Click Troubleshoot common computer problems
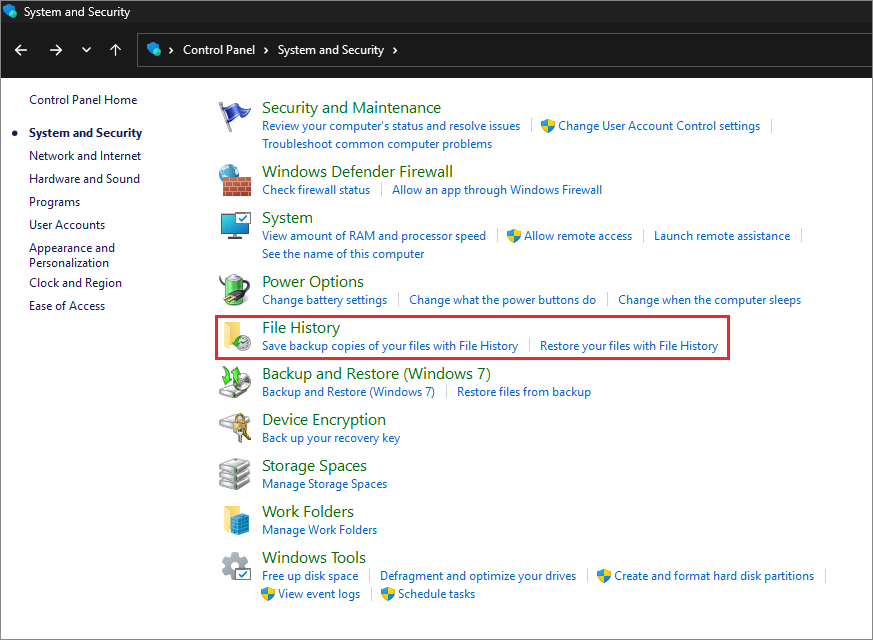Screen dimensions: 873x640 (377, 144)
